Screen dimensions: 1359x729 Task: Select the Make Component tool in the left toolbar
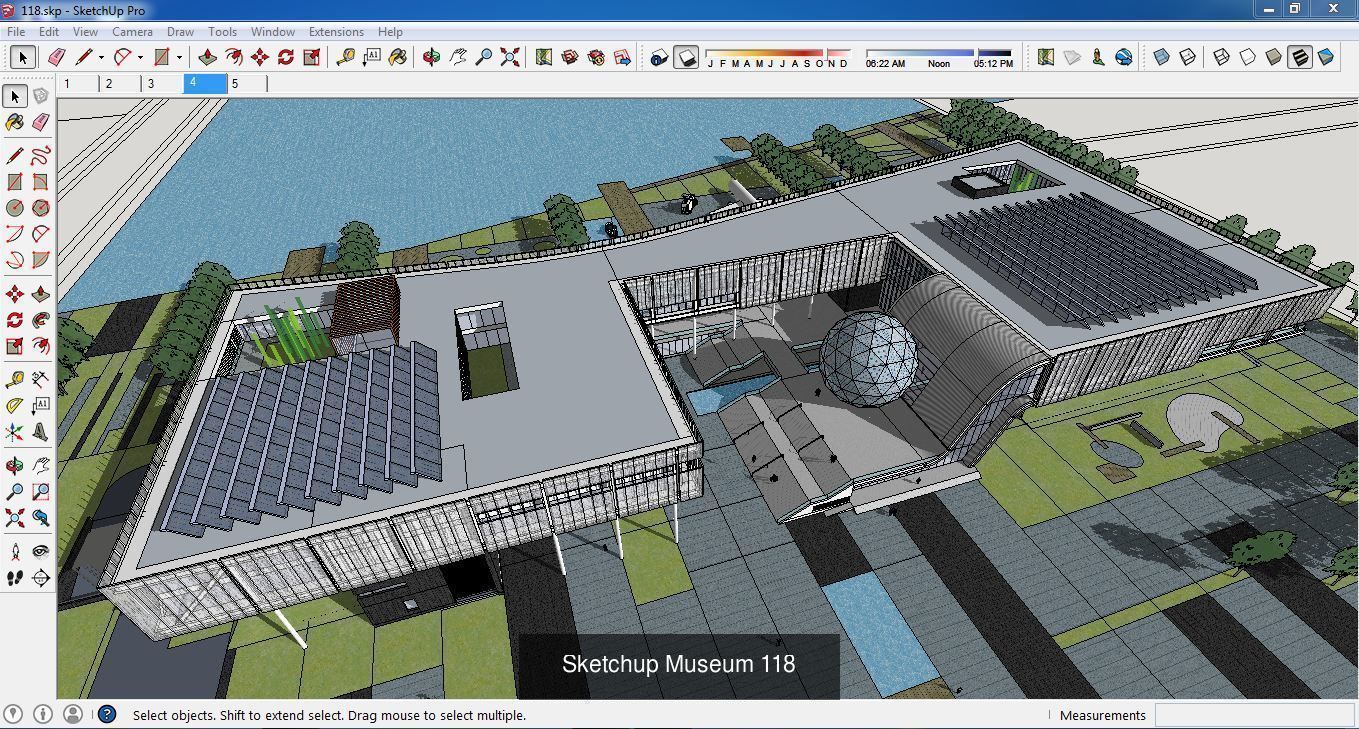tap(40, 96)
